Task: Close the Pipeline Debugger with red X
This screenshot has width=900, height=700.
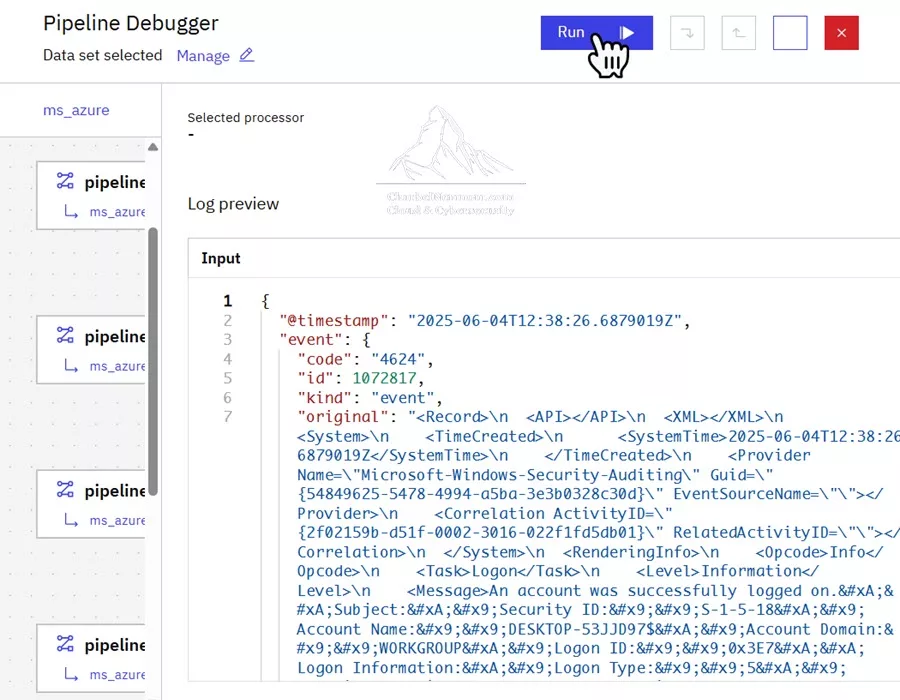Action: (x=841, y=33)
